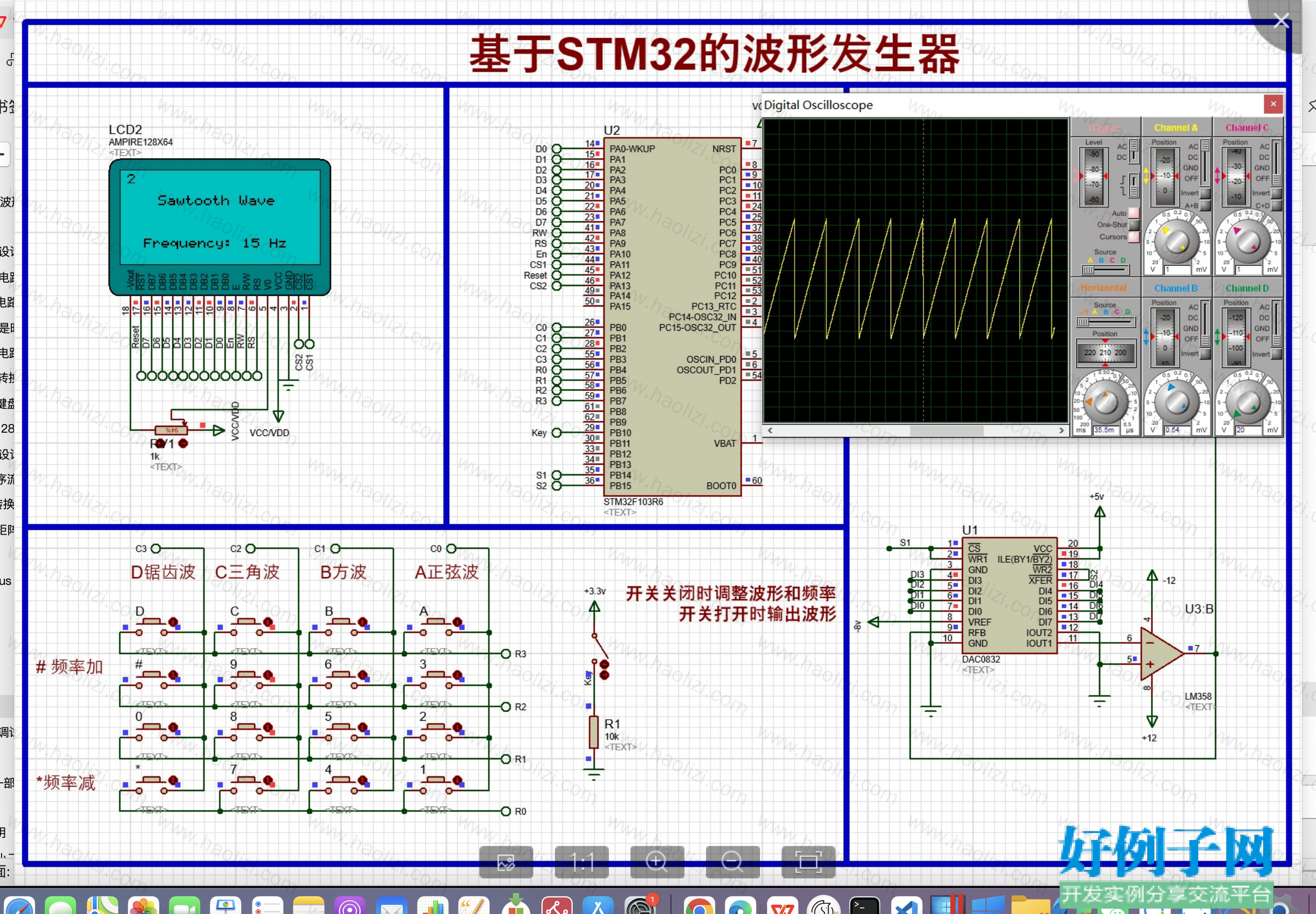Click the fit-to-screen frame icon
The width and height of the screenshot is (1316, 914).
click(x=808, y=861)
